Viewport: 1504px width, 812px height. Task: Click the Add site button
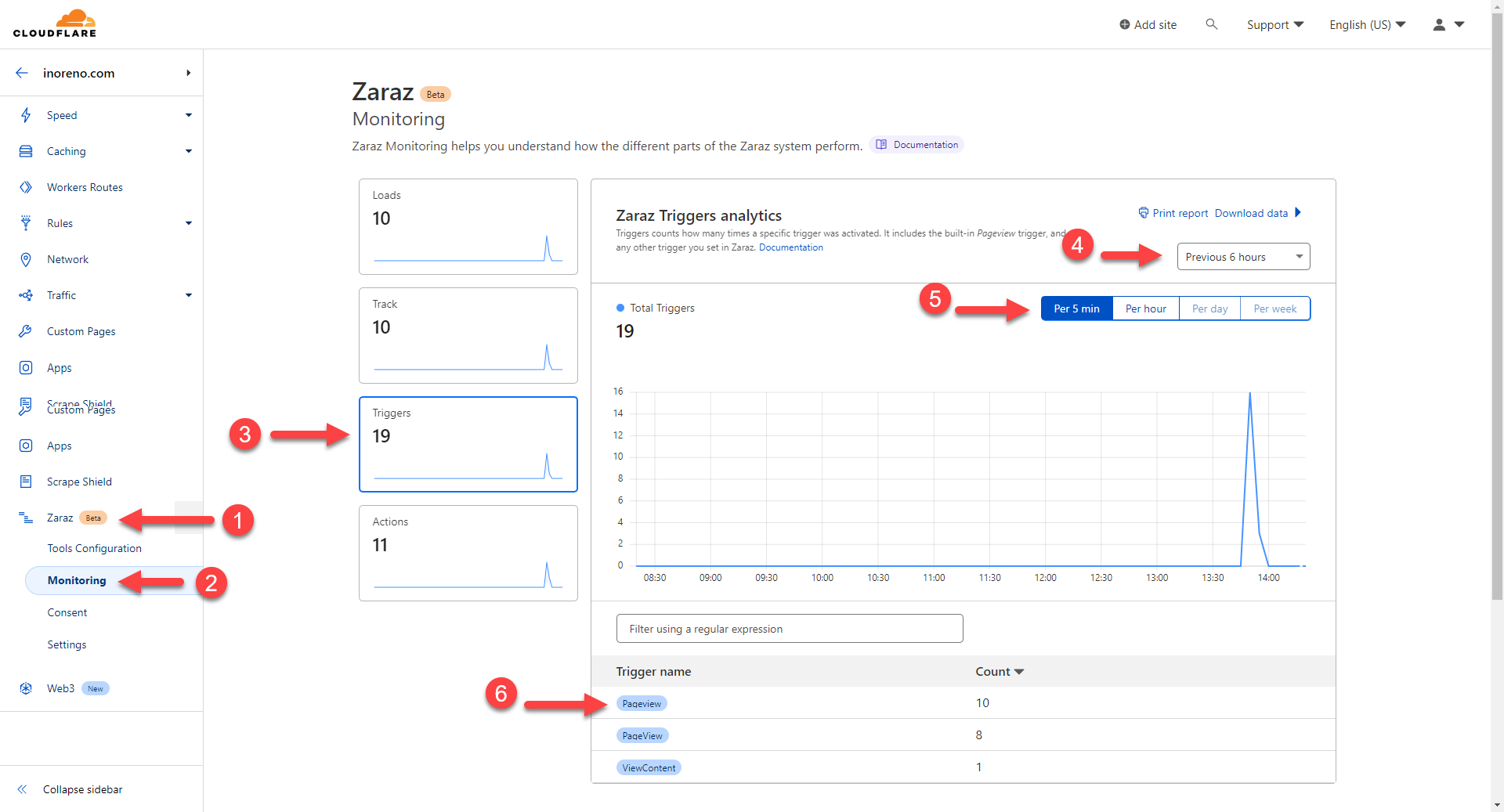click(x=1148, y=24)
